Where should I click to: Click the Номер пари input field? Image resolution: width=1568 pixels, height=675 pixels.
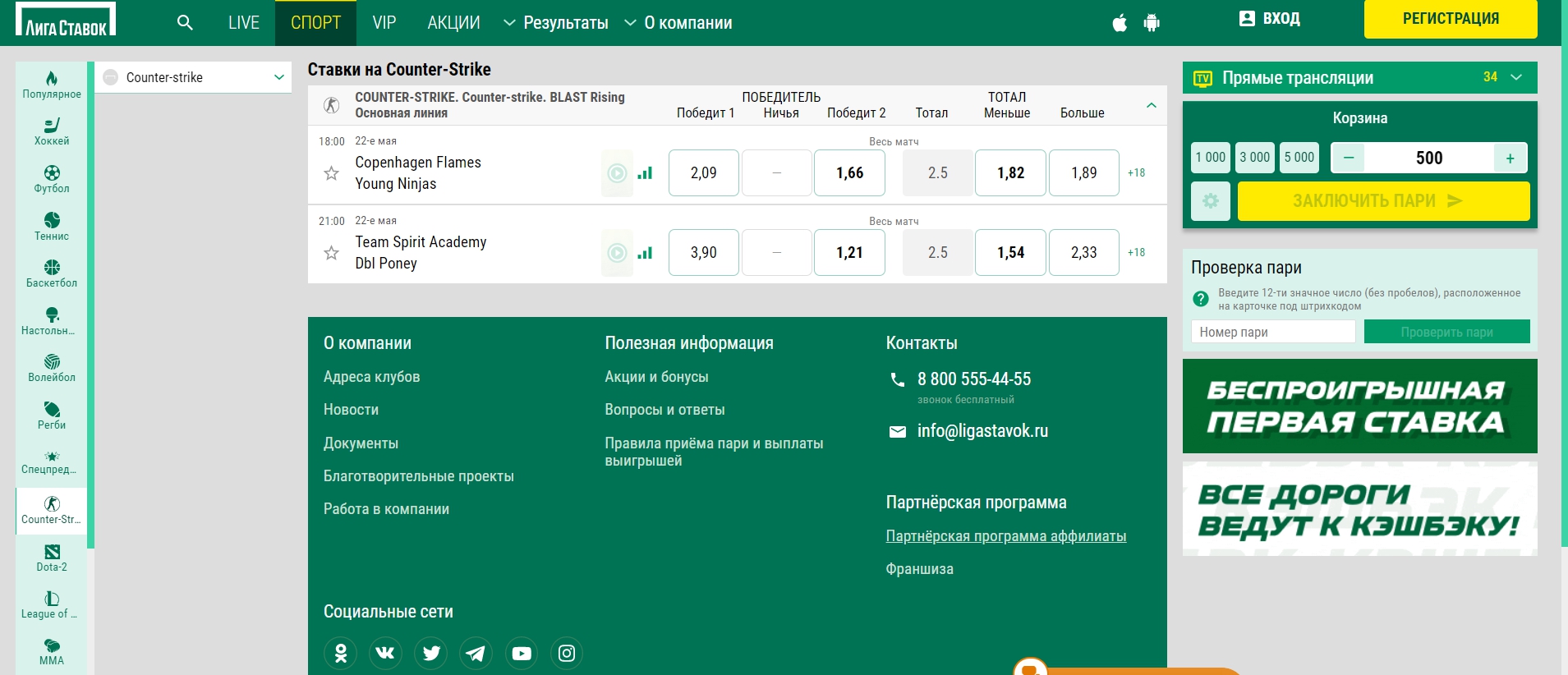pos(1273,332)
